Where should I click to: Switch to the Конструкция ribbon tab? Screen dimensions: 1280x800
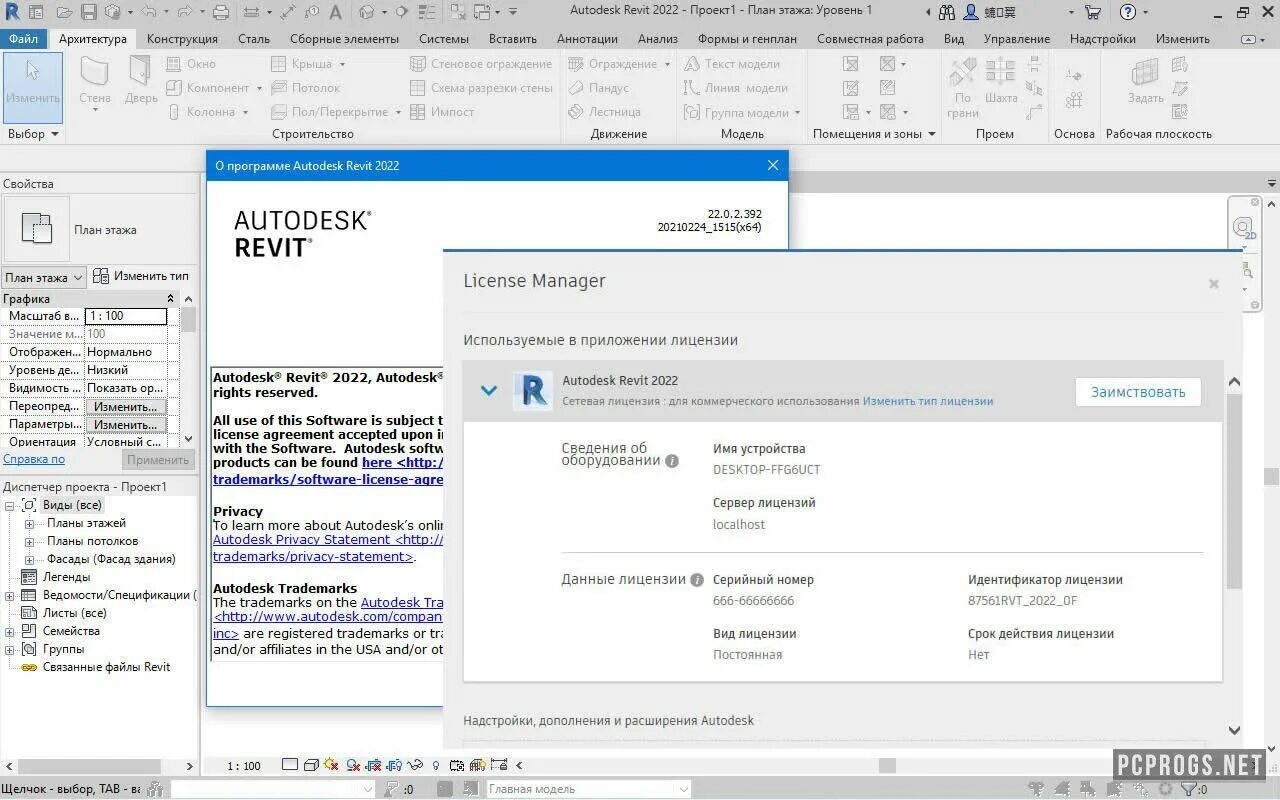182,39
